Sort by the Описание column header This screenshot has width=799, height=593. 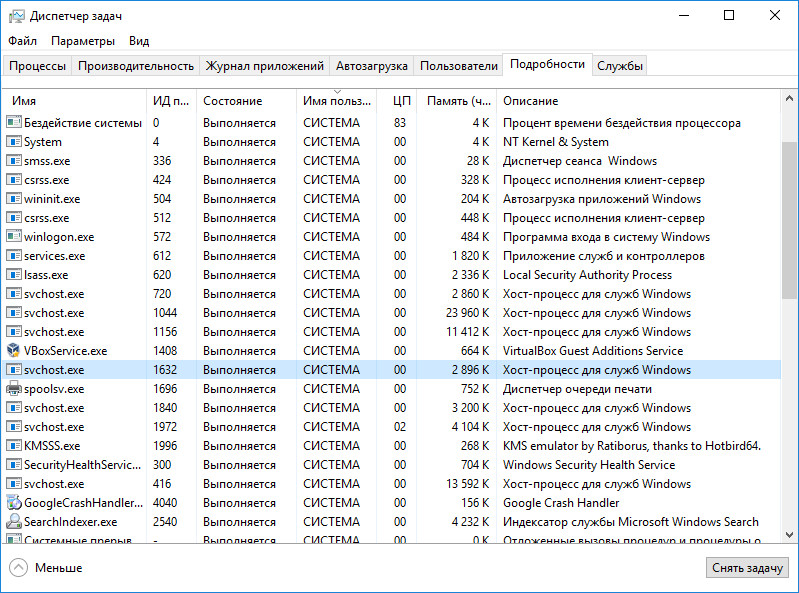[x=638, y=101]
